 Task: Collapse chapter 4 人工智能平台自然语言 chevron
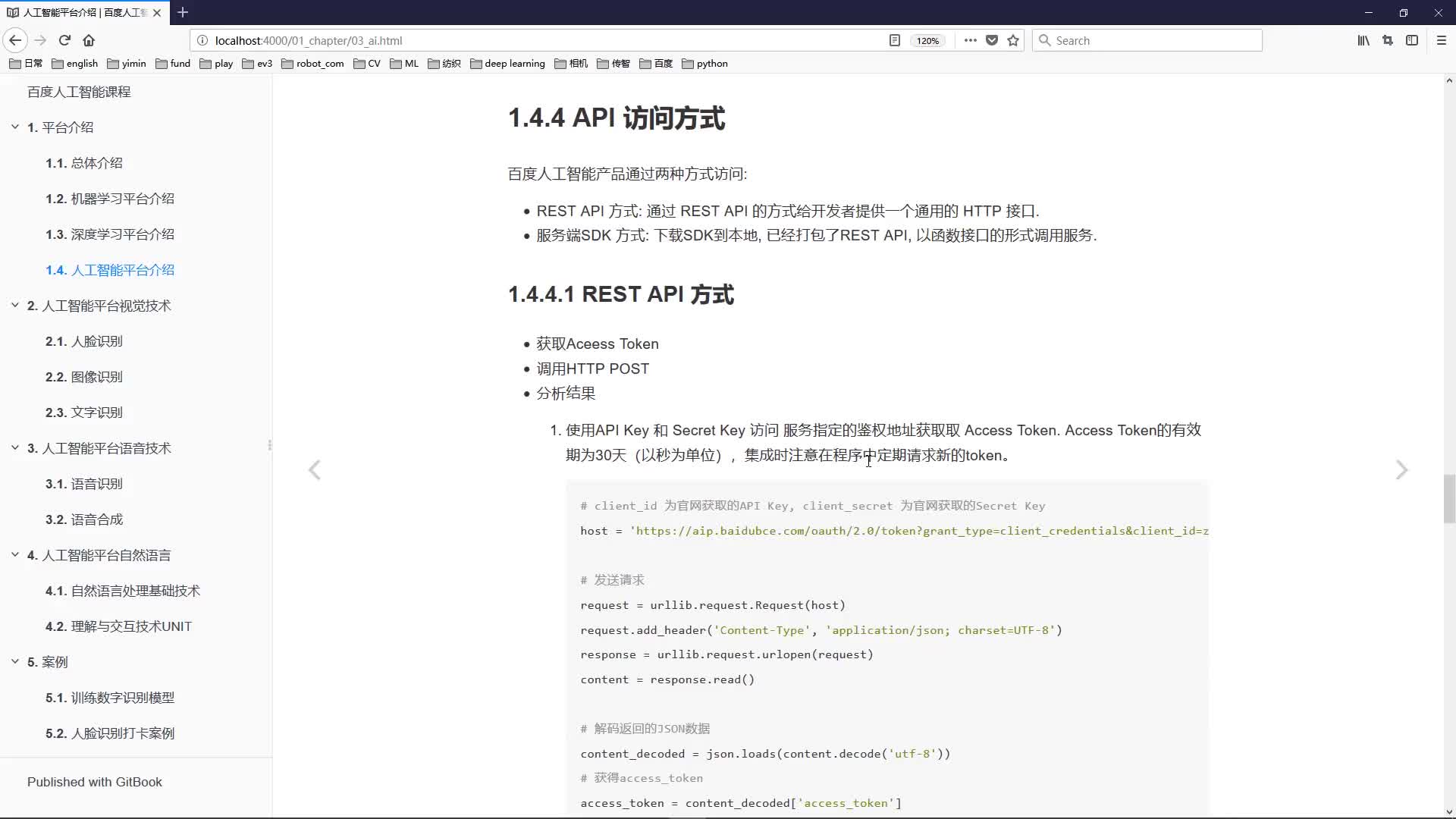[x=15, y=555]
